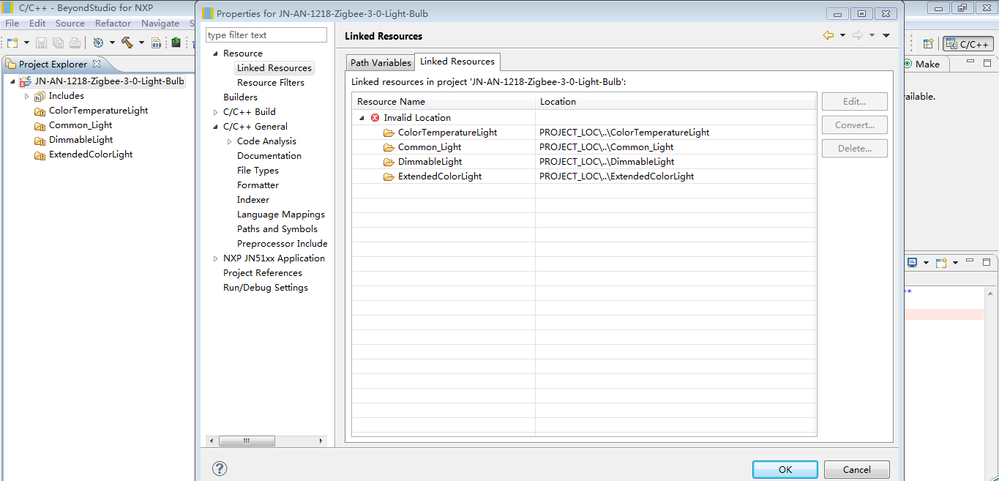Select Resource Filters in the tree
999x481 pixels.
click(x=270, y=83)
